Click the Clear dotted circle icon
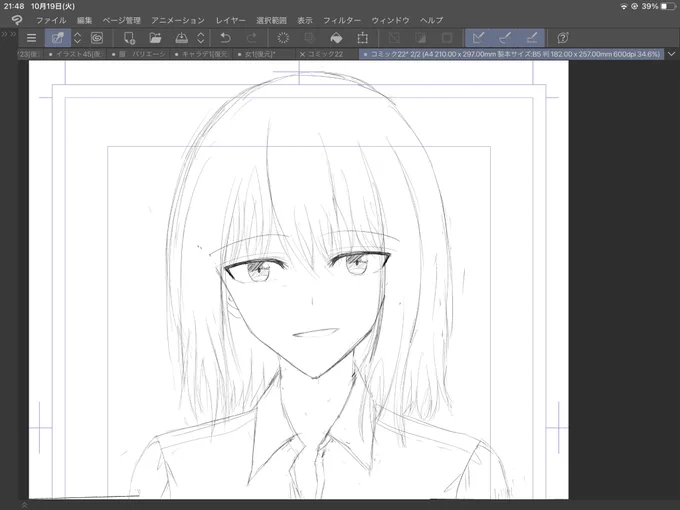 (x=283, y=38)
